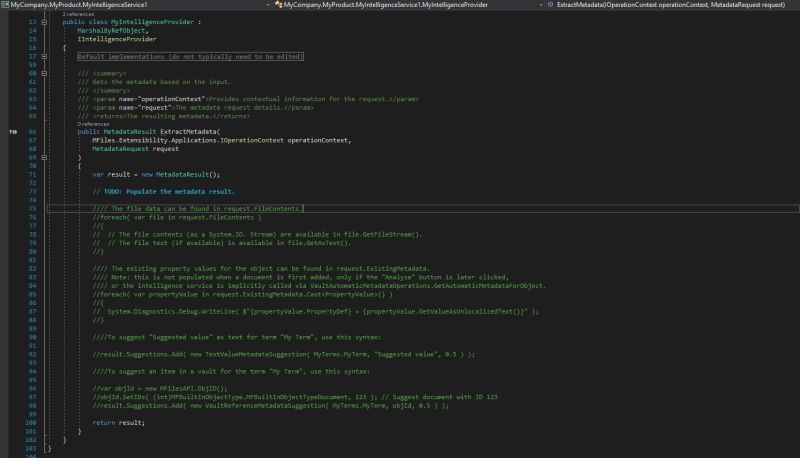
Task: Click the file.GetAsText() comment on line 79
Action: pyautogui.click(x=221, y=243)
